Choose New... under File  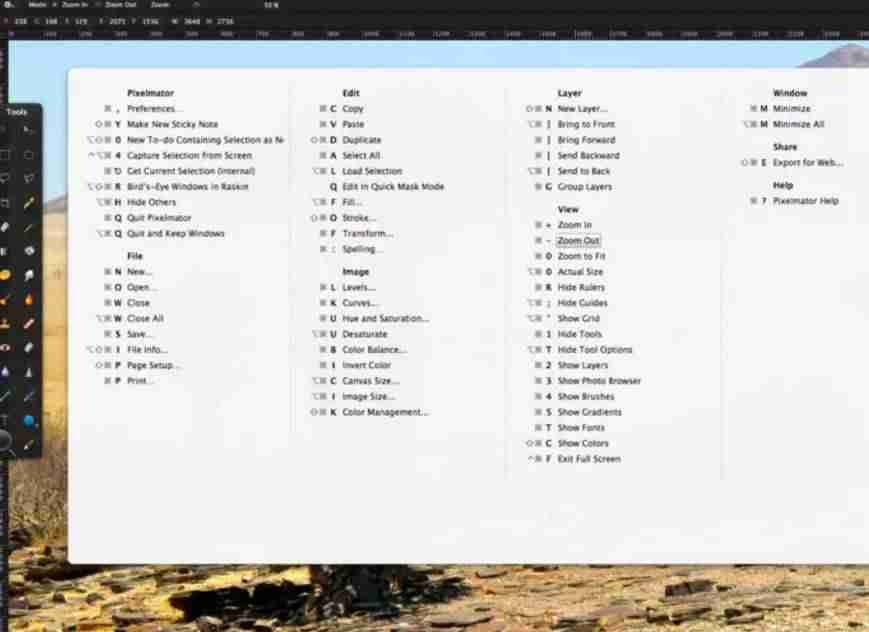pyautogui.click(x=139, y=272)
